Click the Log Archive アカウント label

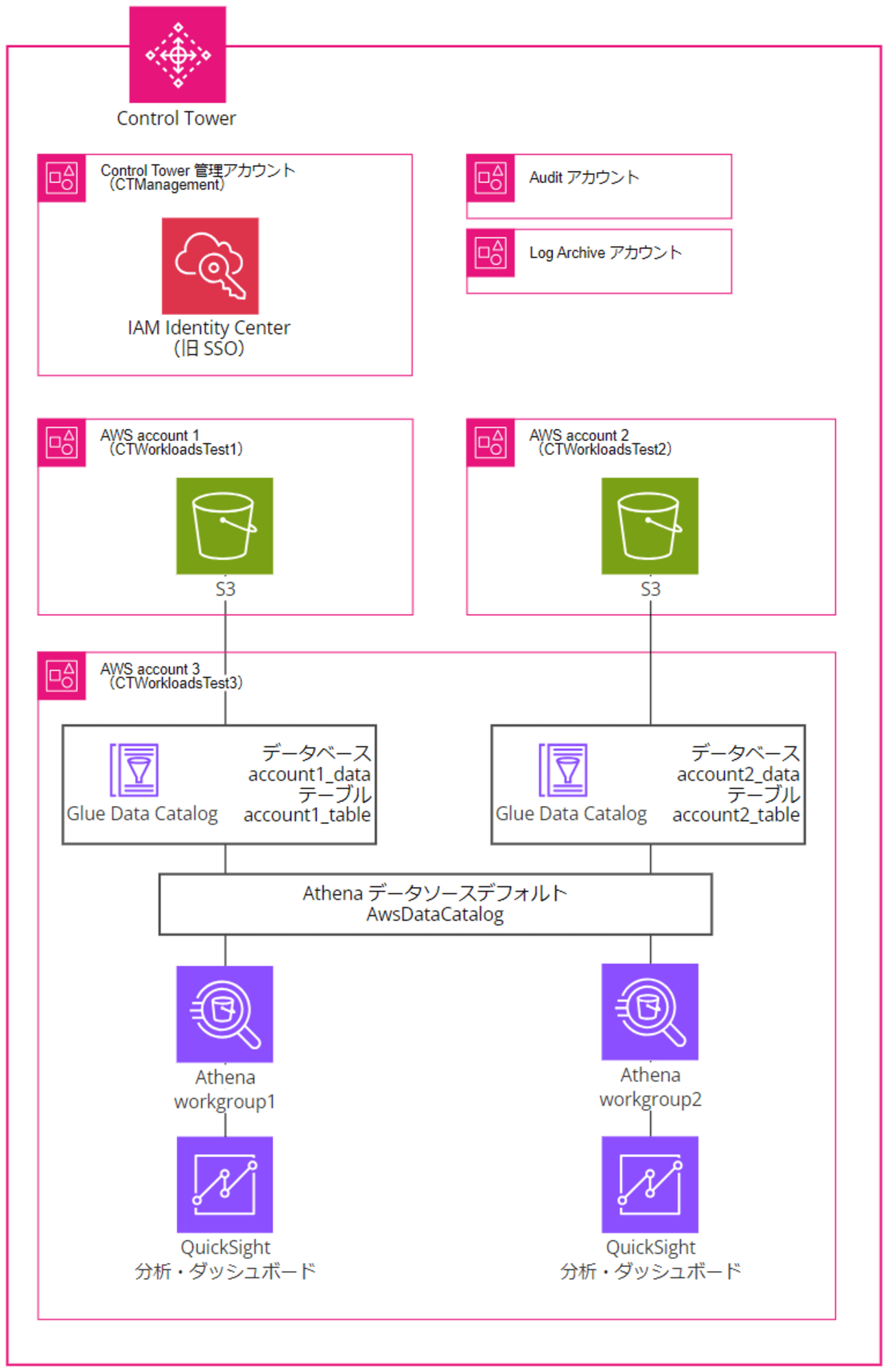click(x=605, y=252)
